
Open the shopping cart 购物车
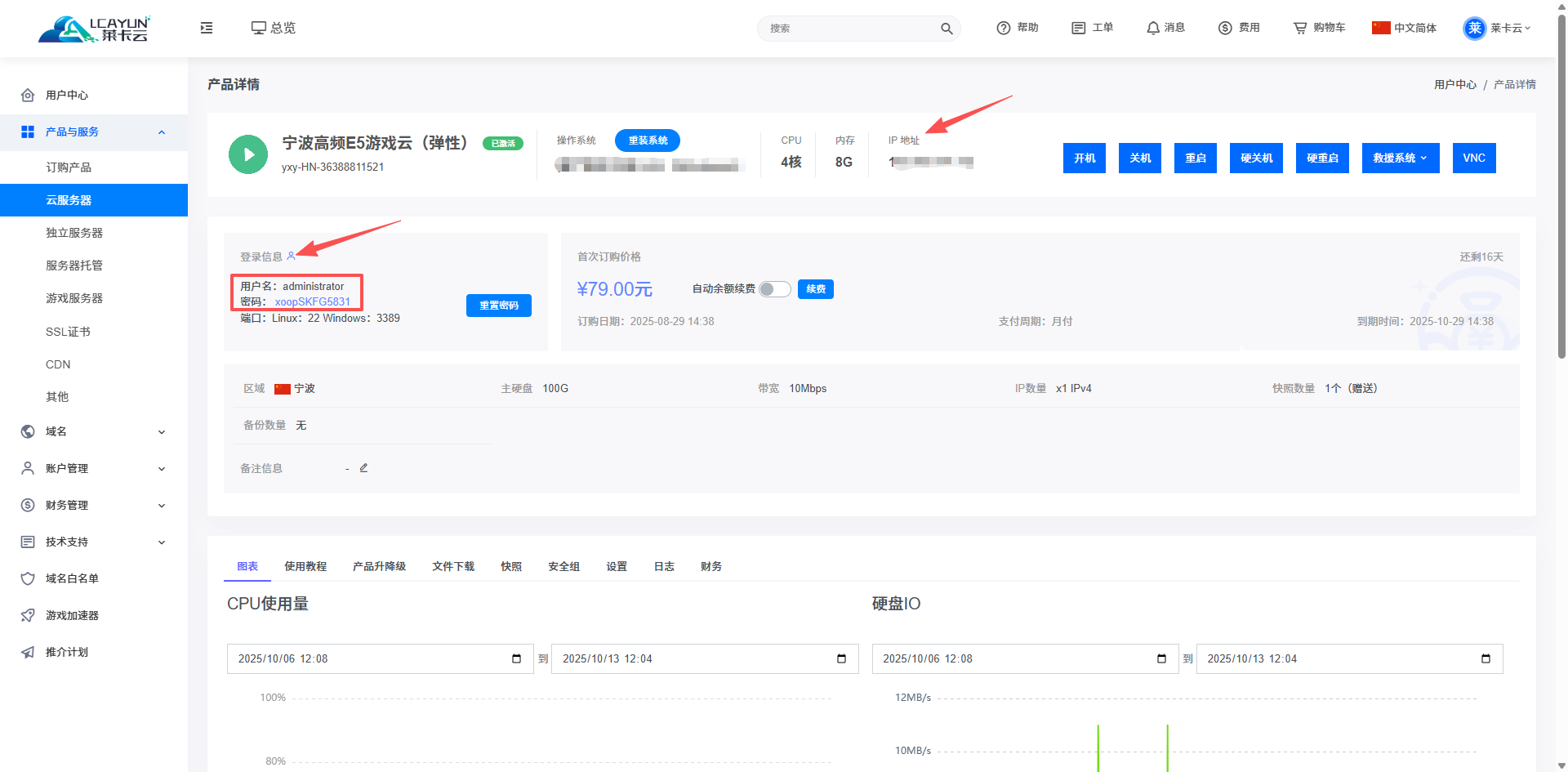click(x=1318, y=28)
